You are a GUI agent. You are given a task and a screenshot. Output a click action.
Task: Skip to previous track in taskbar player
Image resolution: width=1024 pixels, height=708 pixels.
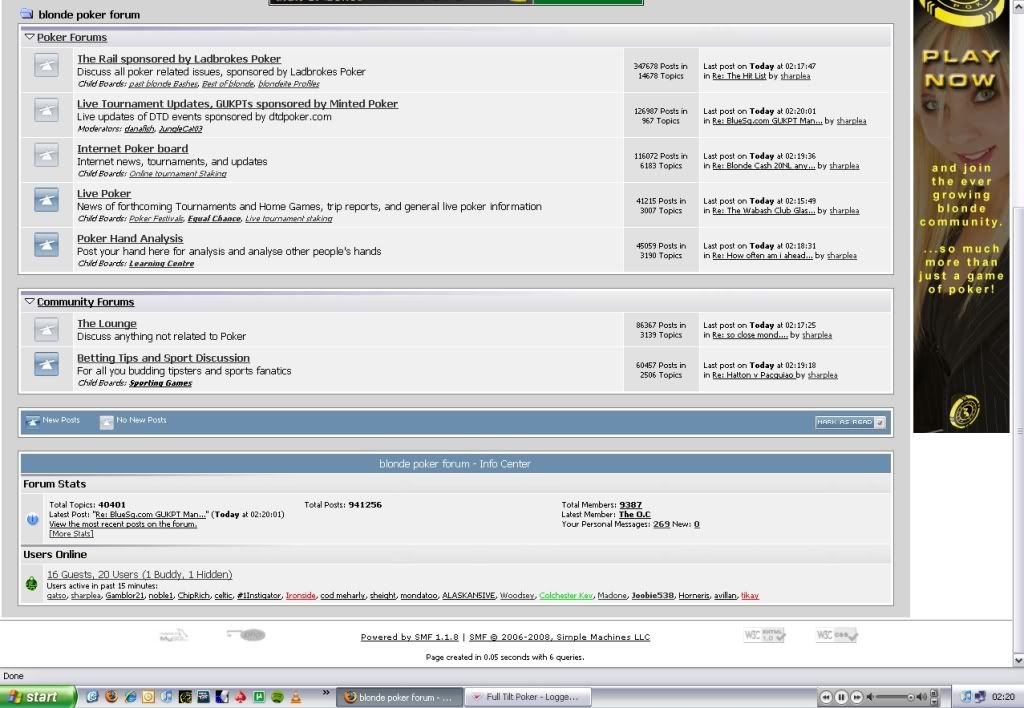[x=826, y=697]
